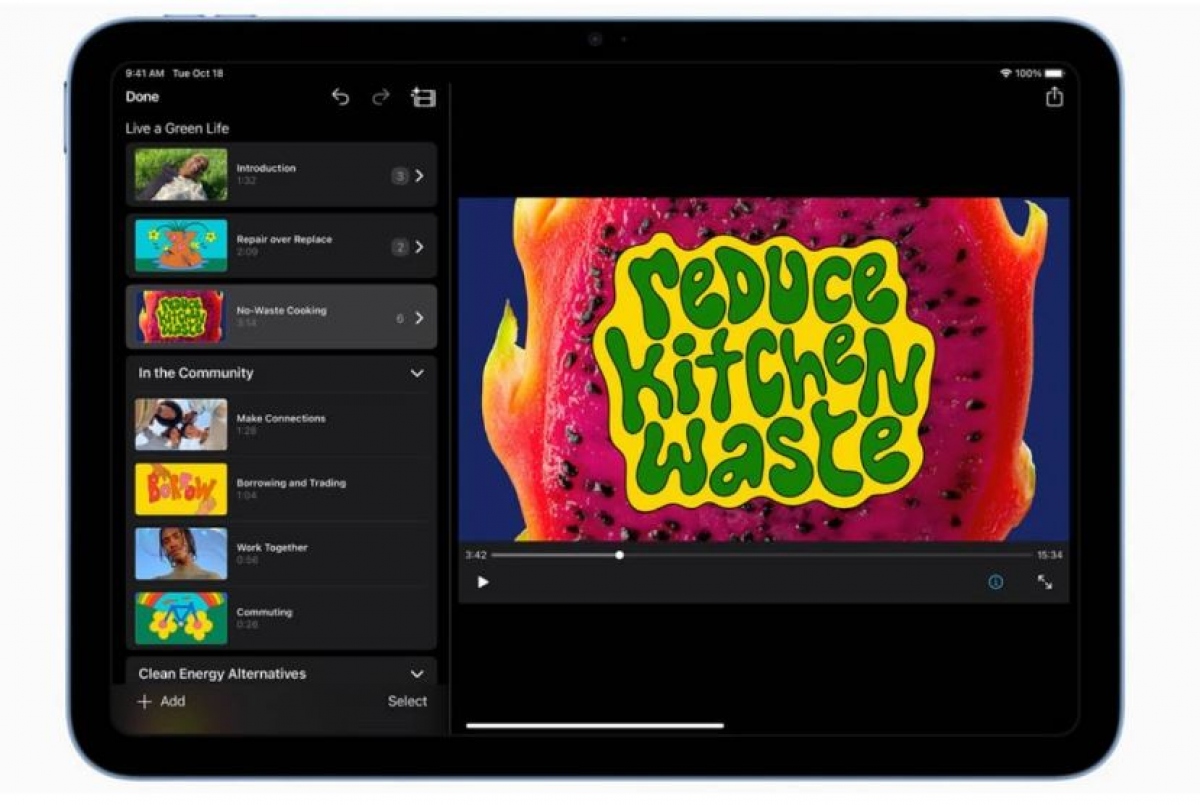1200x805 pixels.
Task: Tap the Reduce Kitchen Waste video frame
Action: coord(764,370)
